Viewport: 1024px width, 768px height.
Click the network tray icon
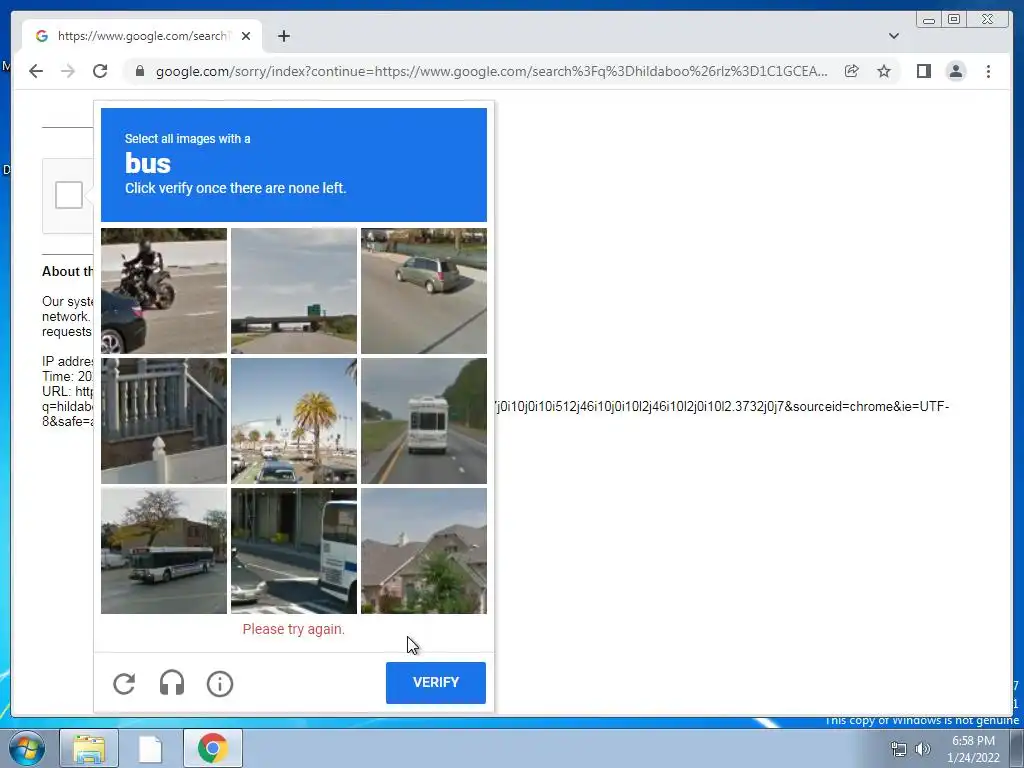[x=899, y=749]
